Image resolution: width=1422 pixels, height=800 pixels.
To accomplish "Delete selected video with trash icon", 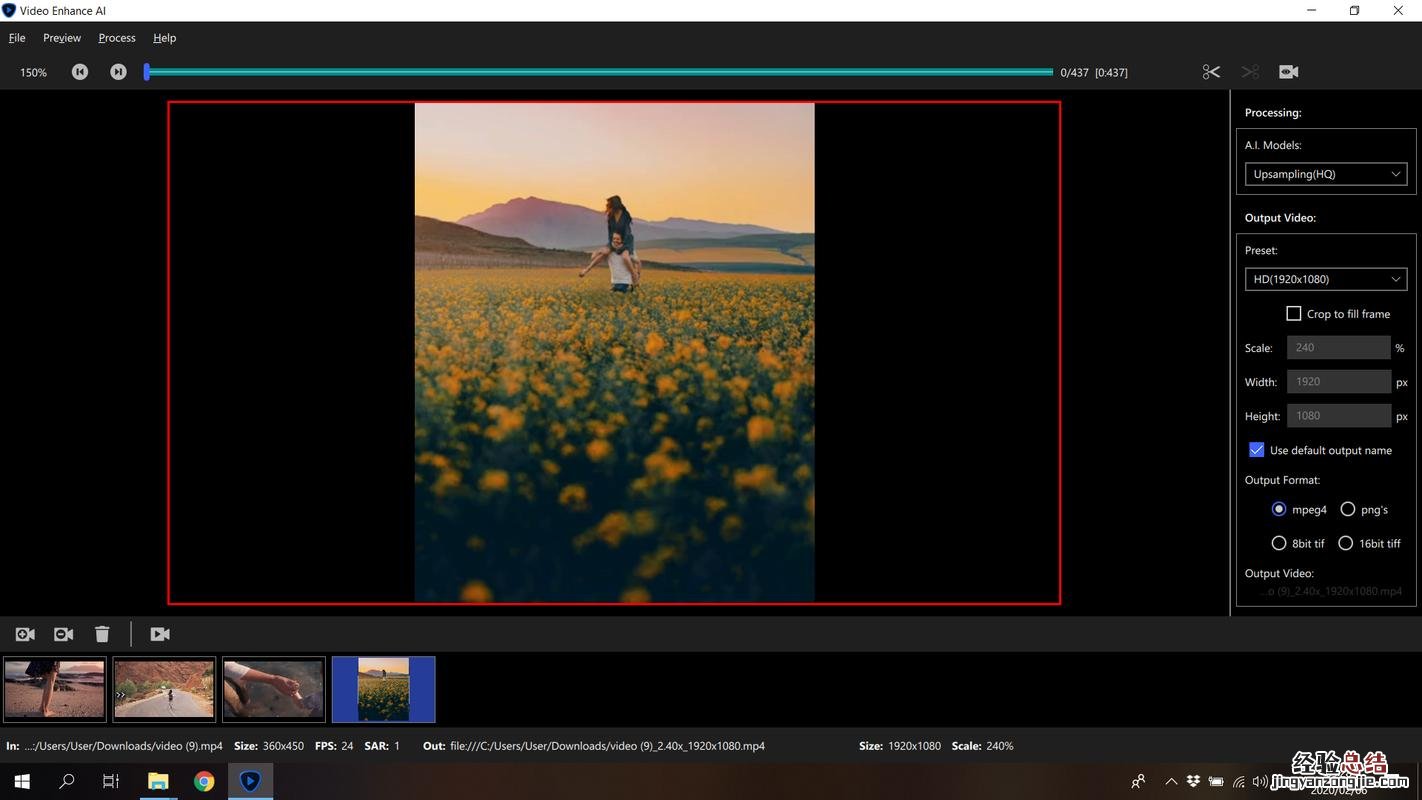I will point(102,634).
